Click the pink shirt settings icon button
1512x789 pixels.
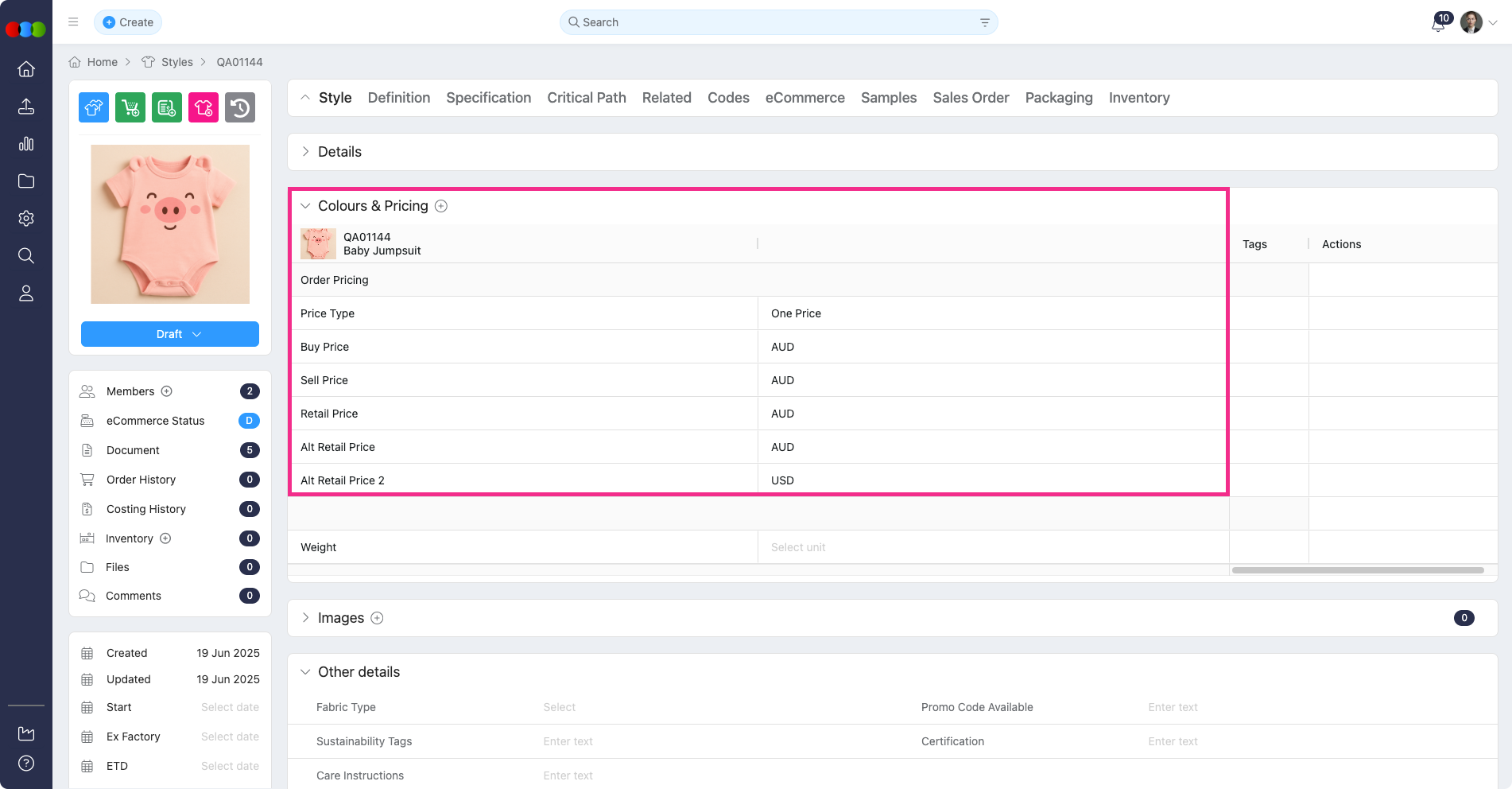click(x=204, y=107)
